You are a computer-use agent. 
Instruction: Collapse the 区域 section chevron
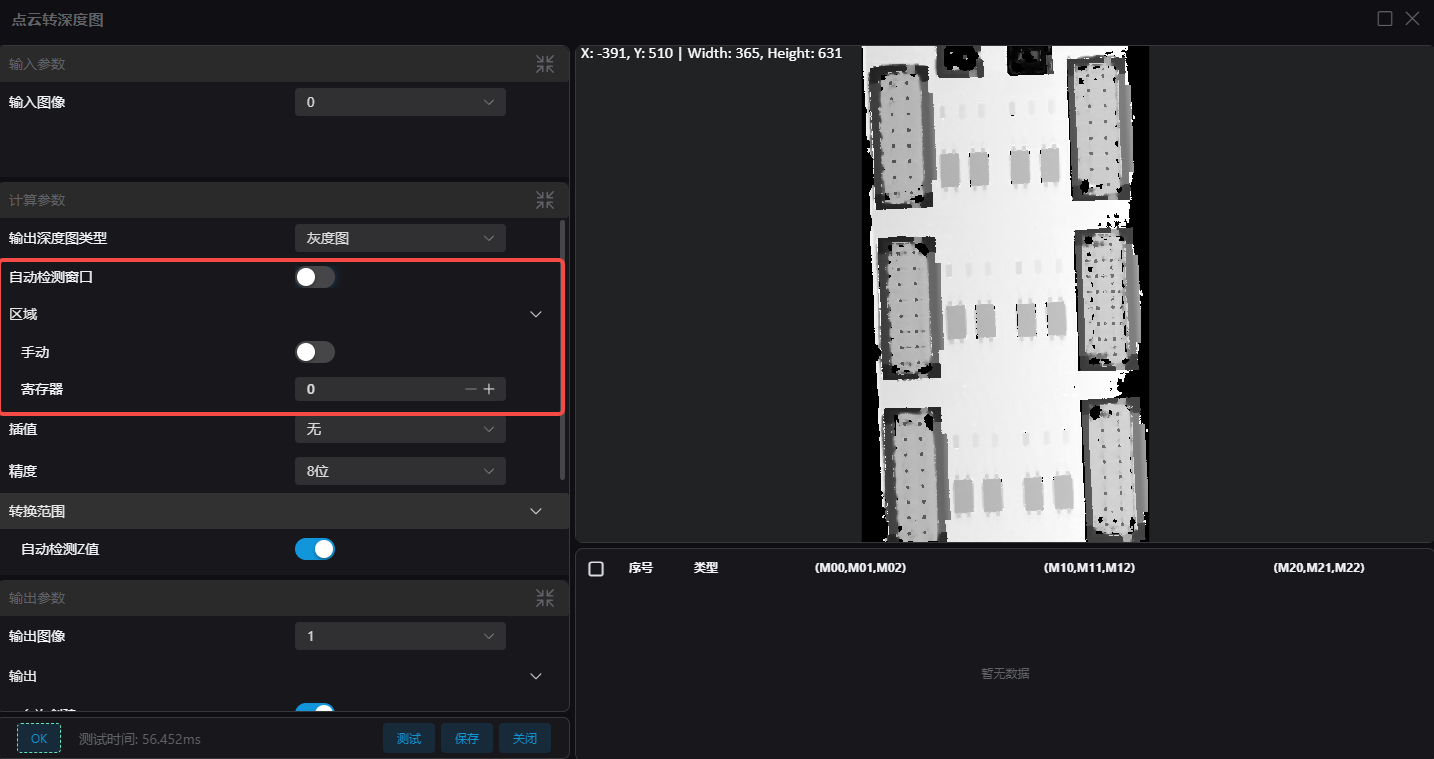(x=536, y=314)
